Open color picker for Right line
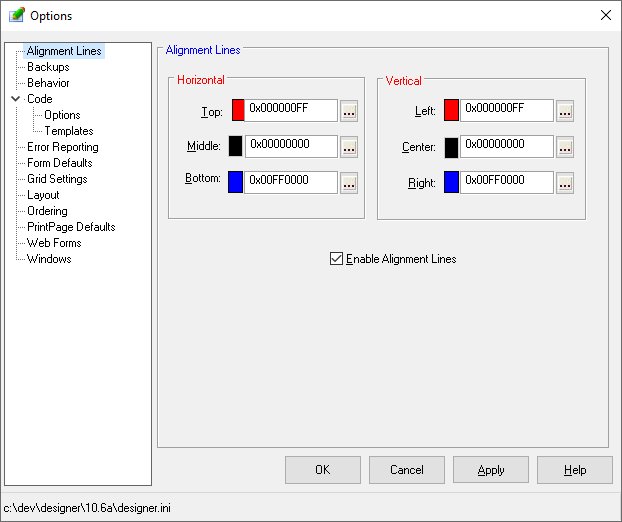The height and width of the screenshot is (522, 622). 565,183
